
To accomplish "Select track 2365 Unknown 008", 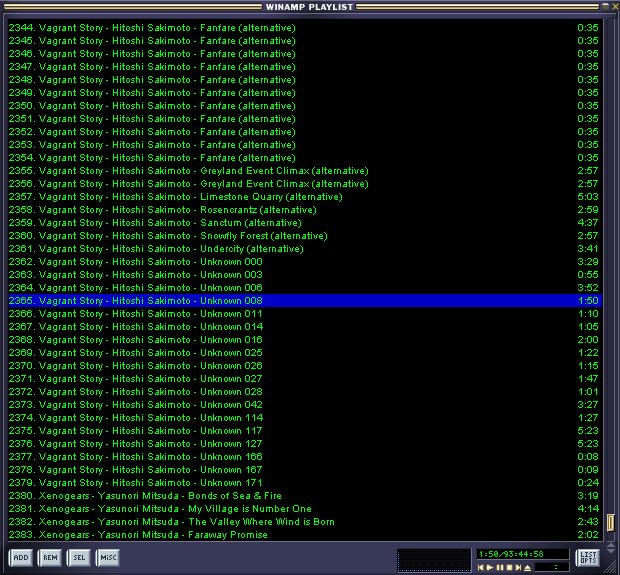I will (150, 301).
